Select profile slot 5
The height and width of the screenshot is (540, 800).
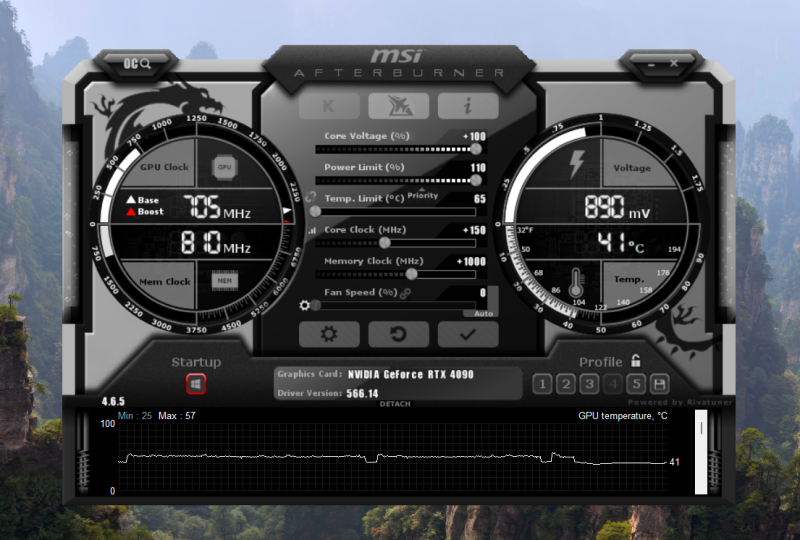(636, 384)
